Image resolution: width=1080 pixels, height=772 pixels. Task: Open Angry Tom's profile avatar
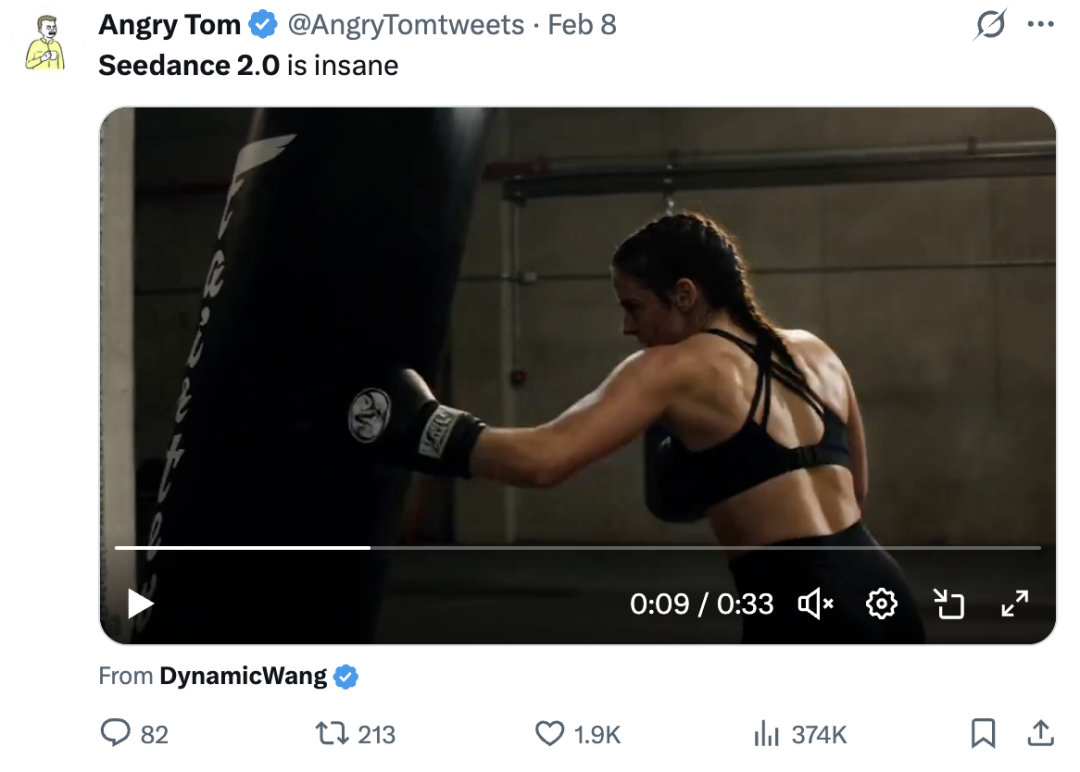(x=45, y=42)
